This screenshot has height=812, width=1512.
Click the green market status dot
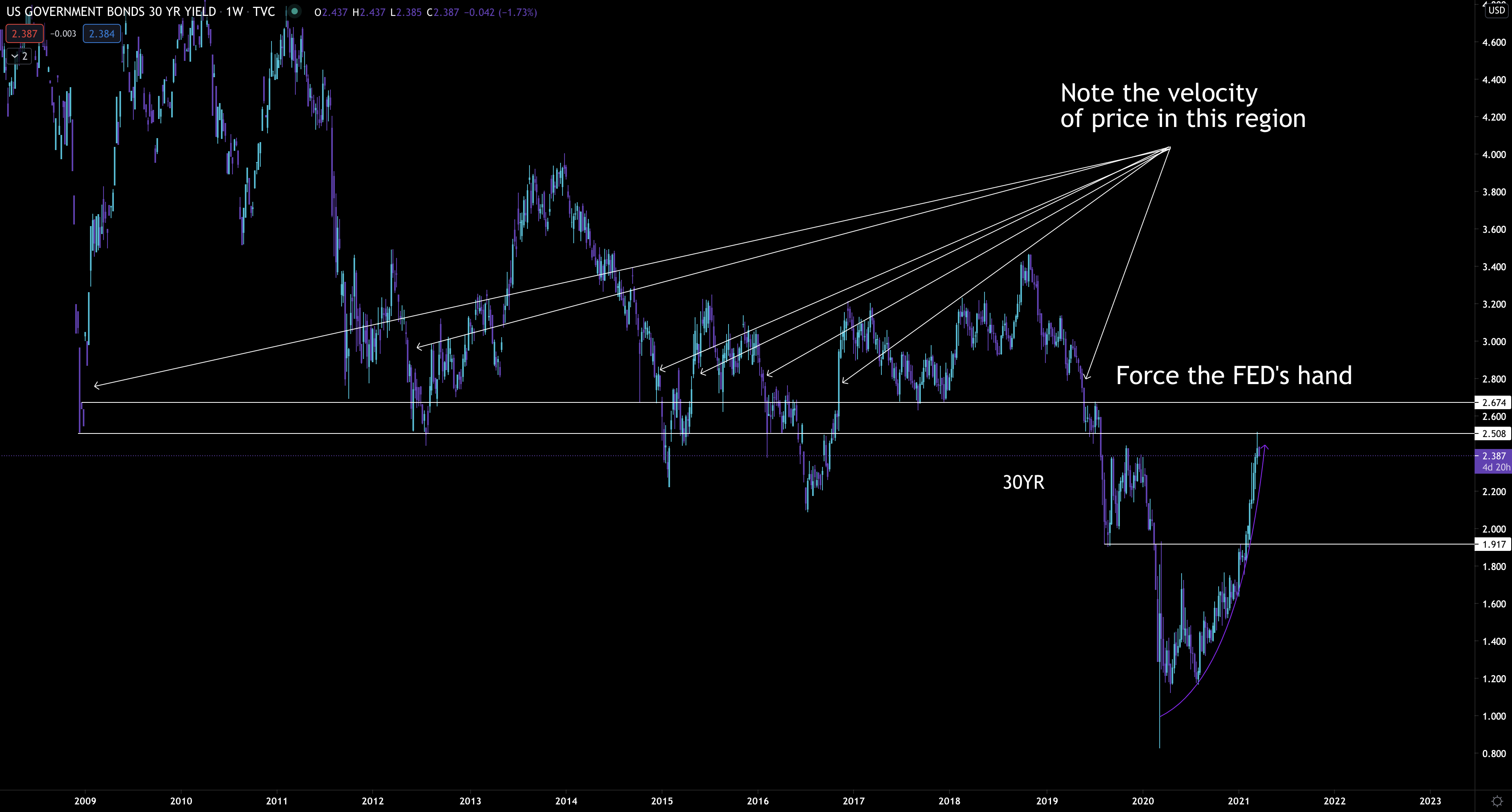pos(295,11)
